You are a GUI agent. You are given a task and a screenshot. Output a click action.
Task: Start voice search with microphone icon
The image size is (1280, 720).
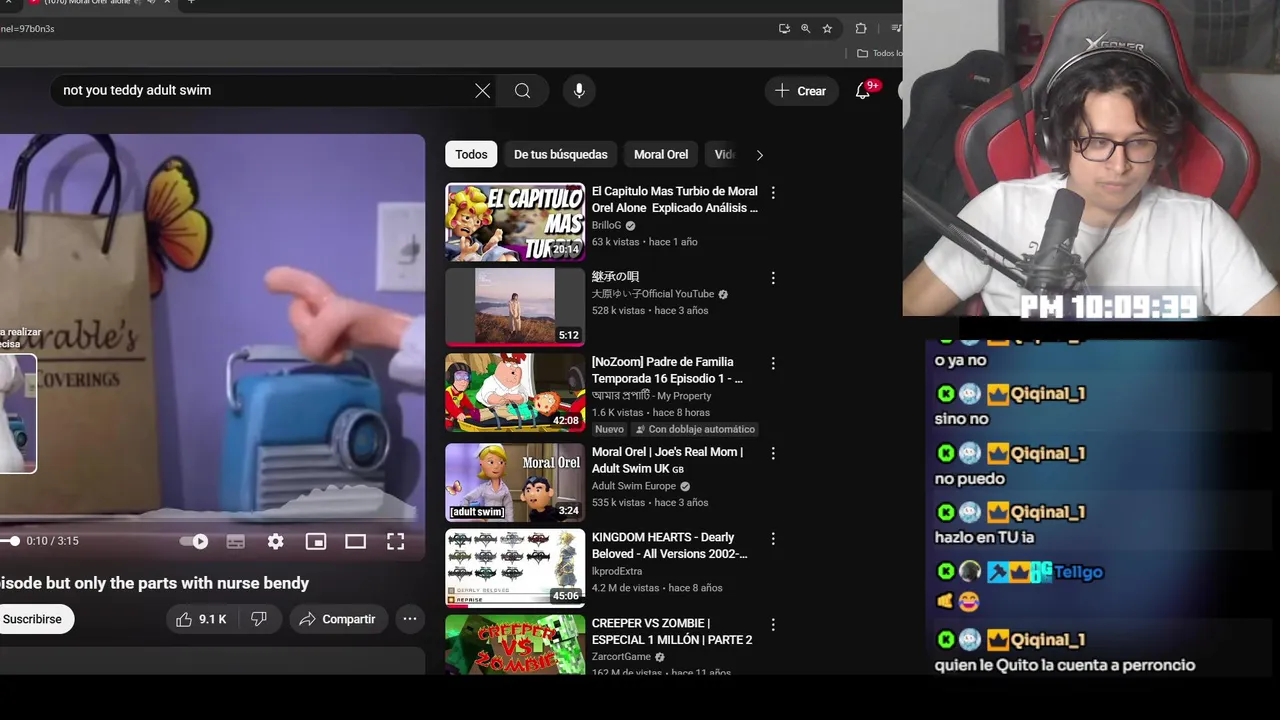(x=579, y=91)
